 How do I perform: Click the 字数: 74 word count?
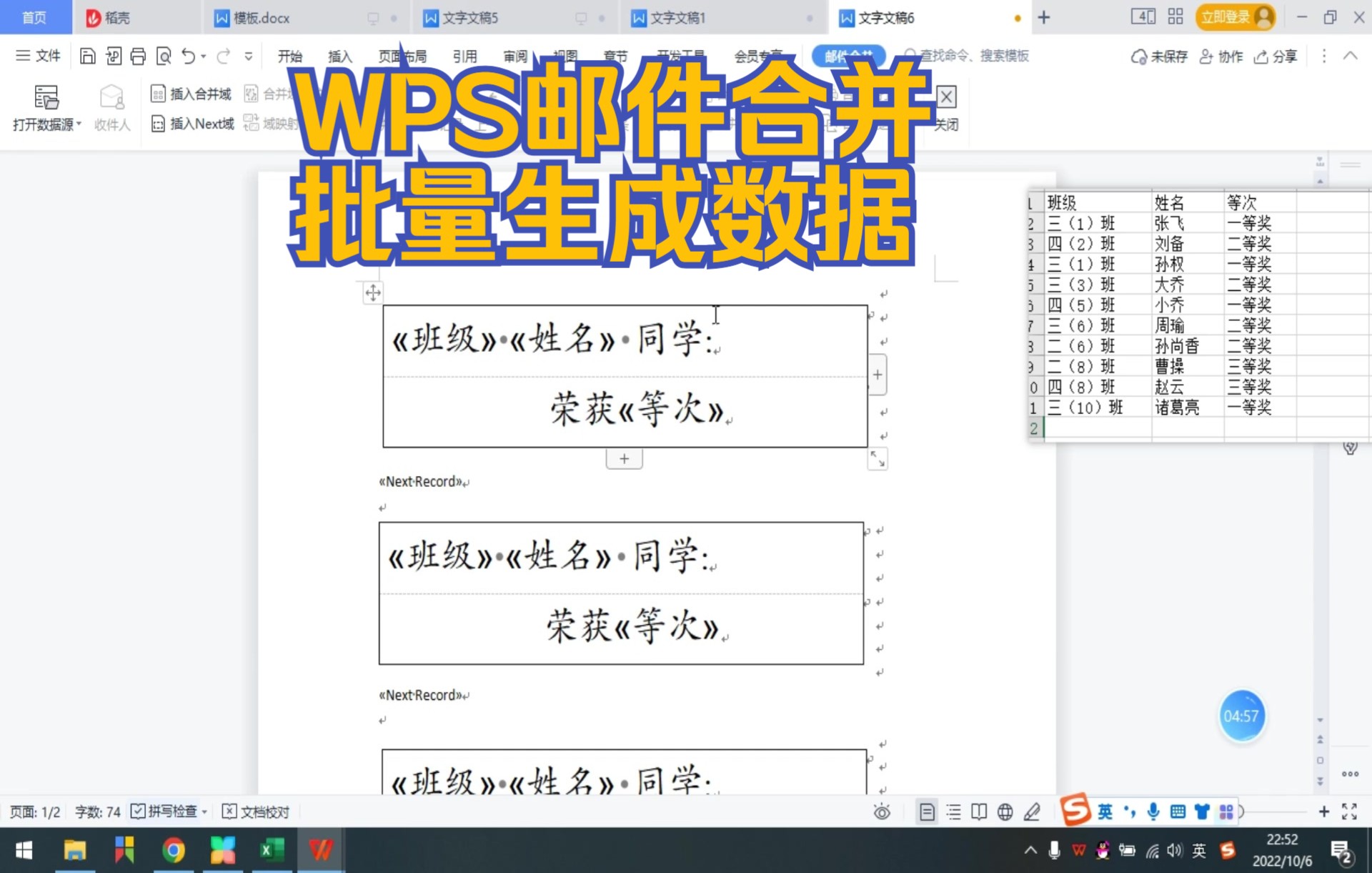coord(98,812)
